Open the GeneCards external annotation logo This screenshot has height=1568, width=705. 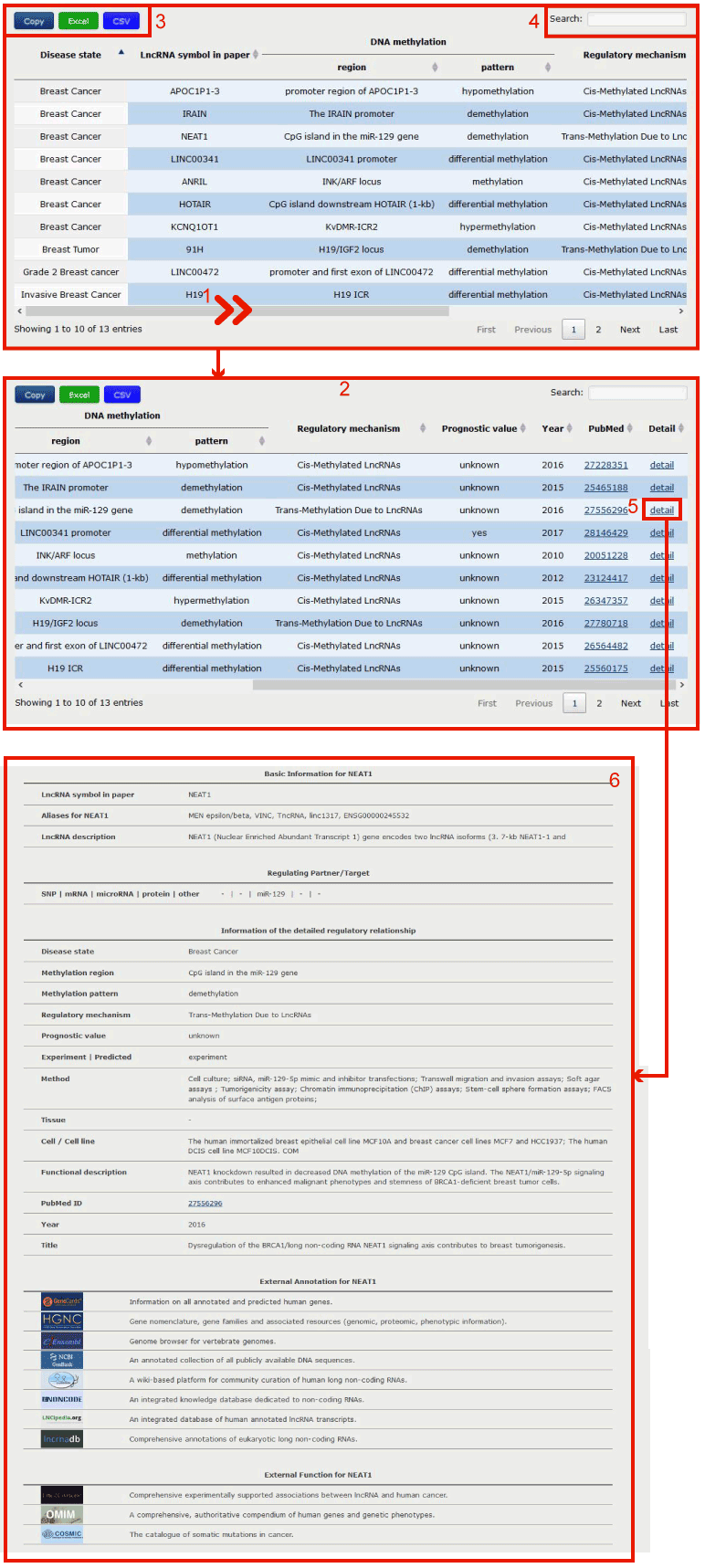pos(61,1301)
